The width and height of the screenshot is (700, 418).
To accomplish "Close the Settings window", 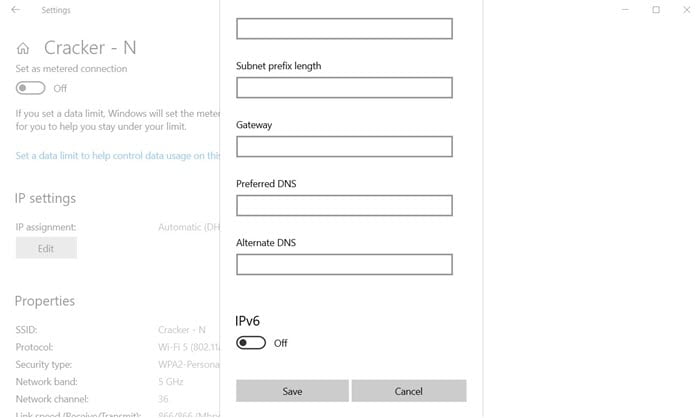I will 687,9.
